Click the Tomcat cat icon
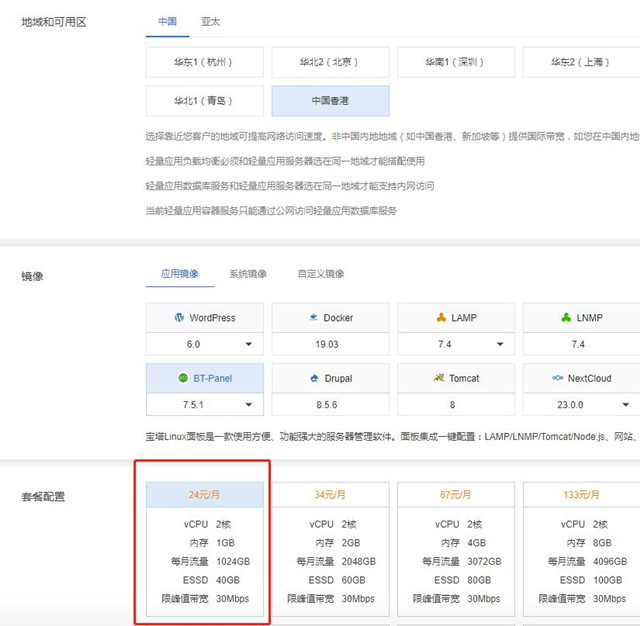Image resolution: width=640 pixels, height=626 pixels. point(439,378)
